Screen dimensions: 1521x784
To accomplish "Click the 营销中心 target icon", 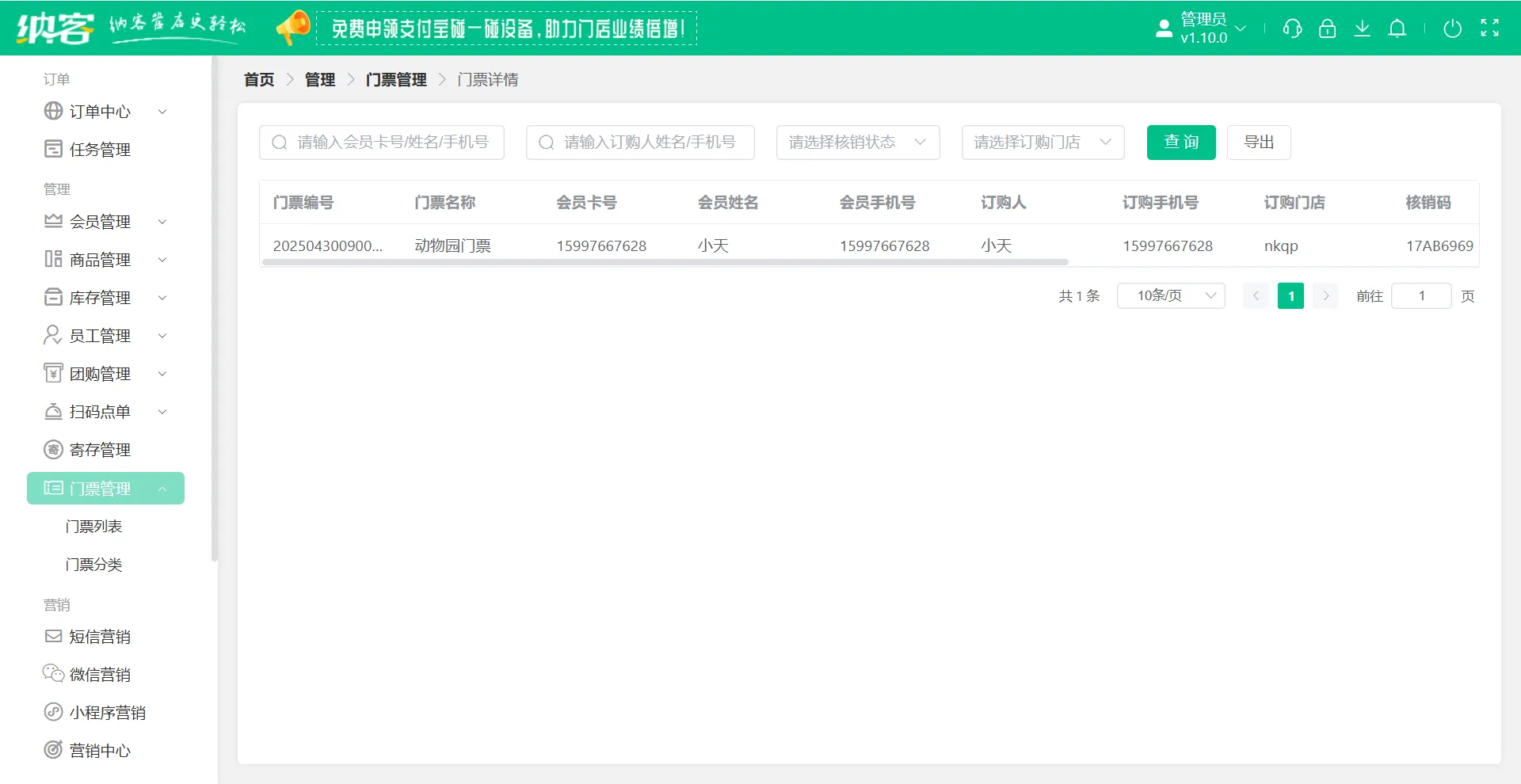I will click(x=53, y=750).
